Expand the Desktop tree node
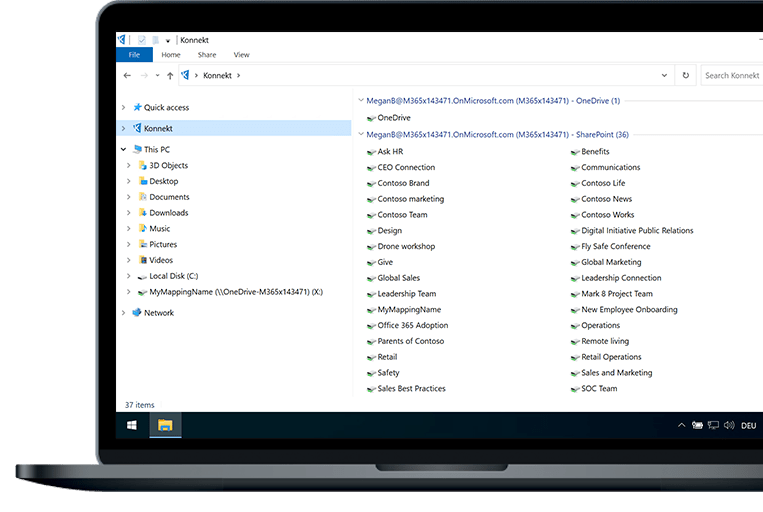This screenshot has width=763, height=512. tap(128, 181)
